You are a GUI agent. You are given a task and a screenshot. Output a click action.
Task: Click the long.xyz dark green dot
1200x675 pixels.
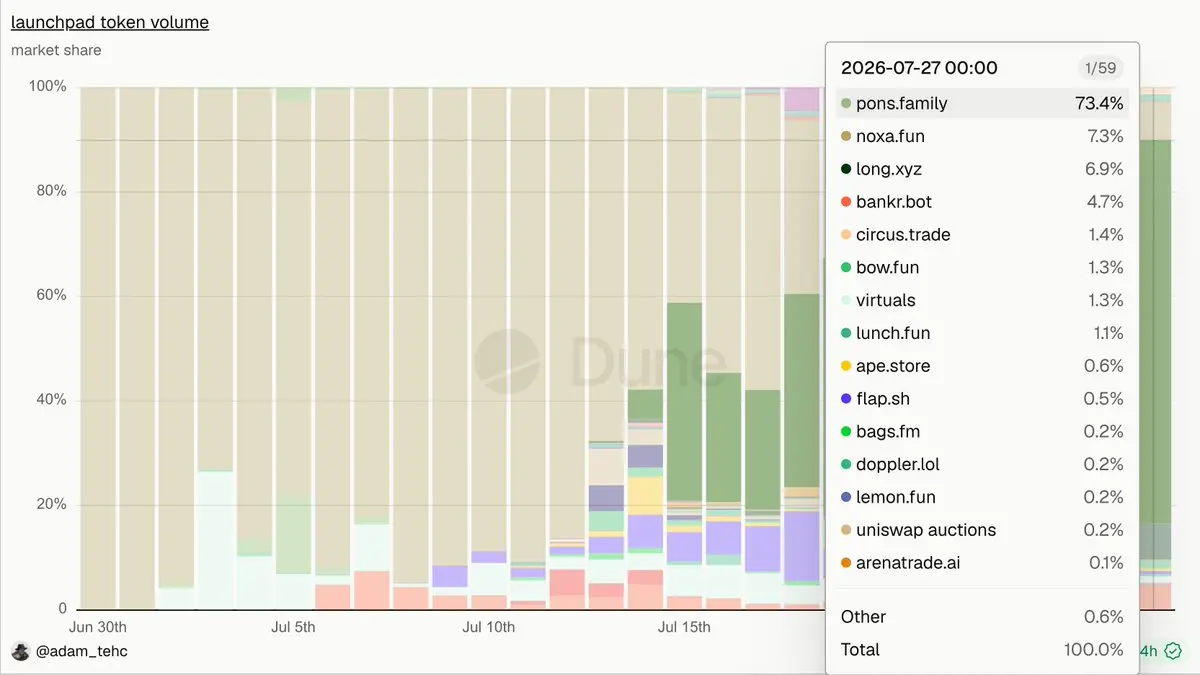pyautogui.click(x=846, y=169)
